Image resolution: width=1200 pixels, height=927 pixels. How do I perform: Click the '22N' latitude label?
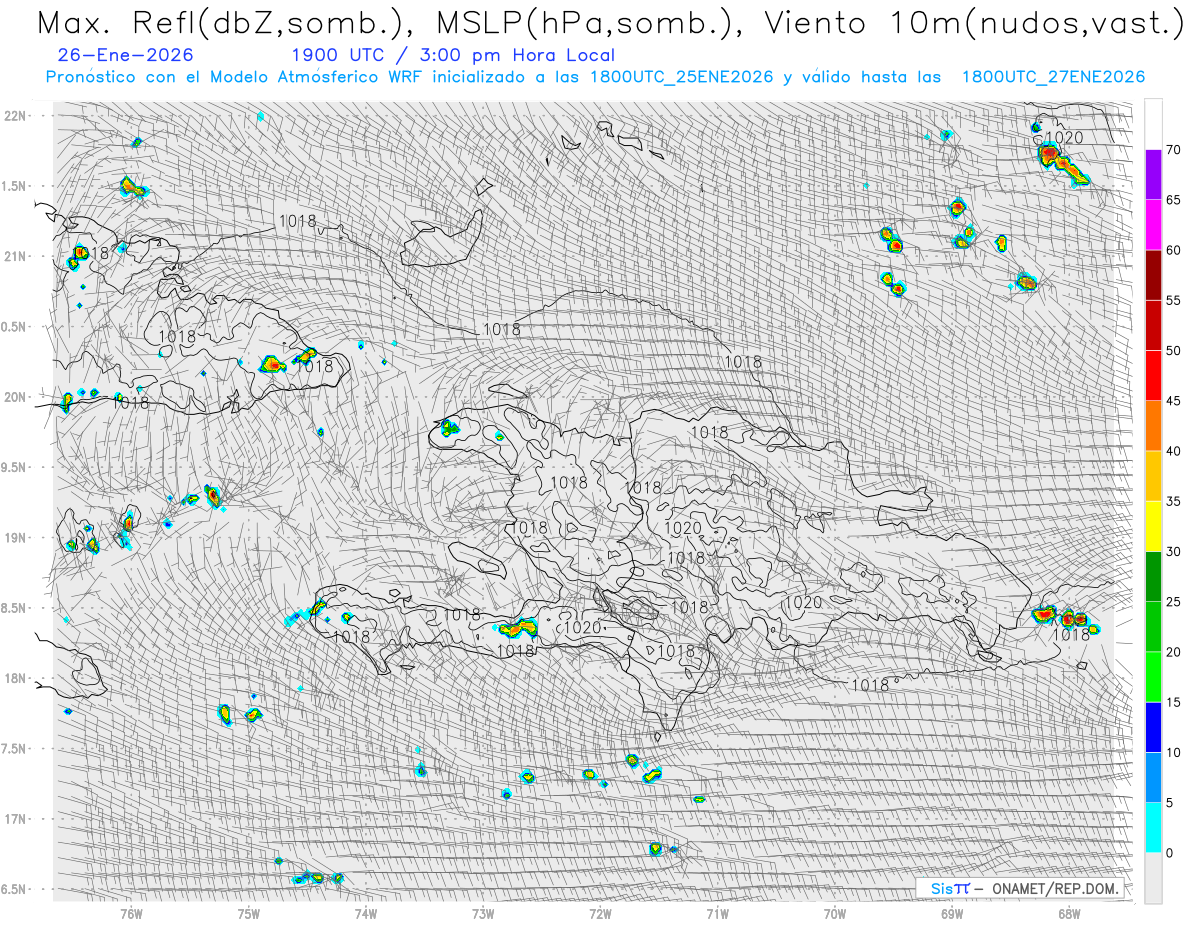pyautogui.click(x=16, y=115)
